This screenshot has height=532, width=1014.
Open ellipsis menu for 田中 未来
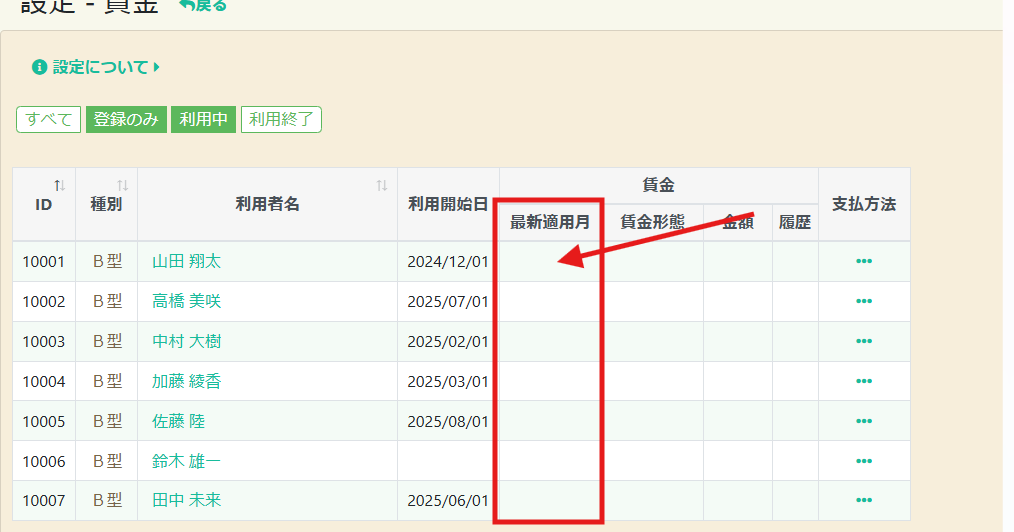tap(864, 500)
